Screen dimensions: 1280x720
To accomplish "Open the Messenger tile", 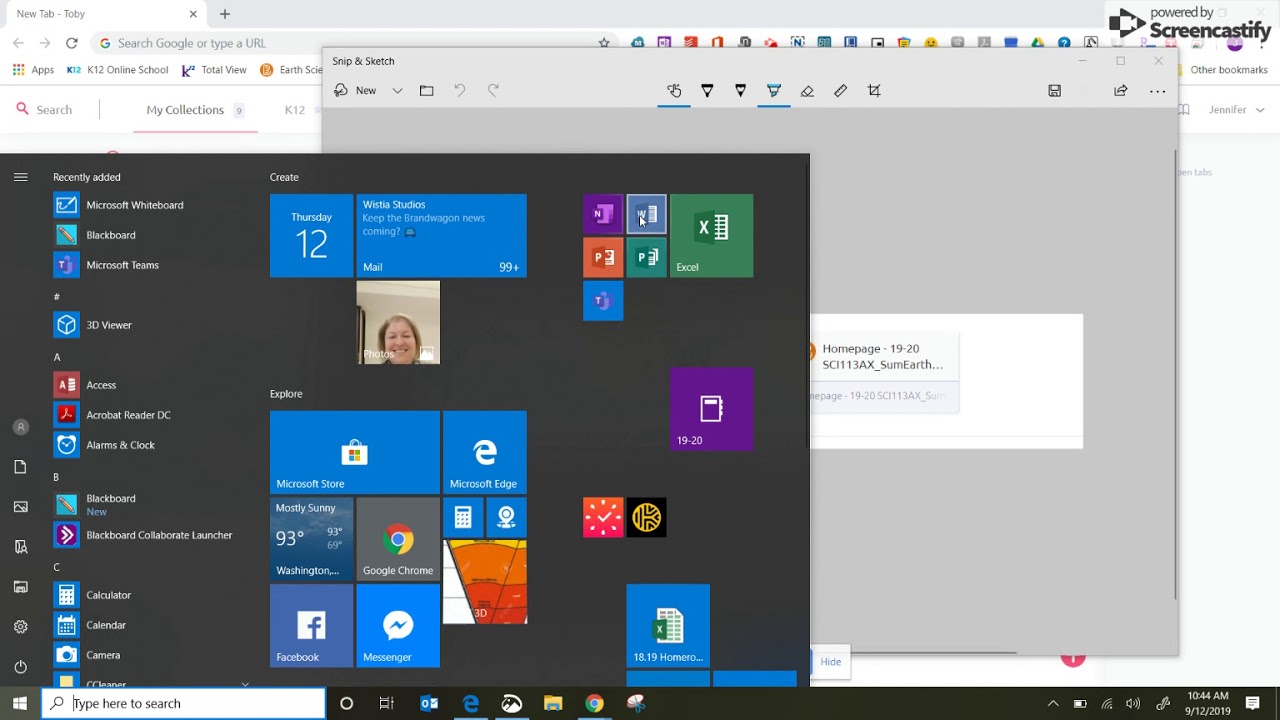I will 398,626.
